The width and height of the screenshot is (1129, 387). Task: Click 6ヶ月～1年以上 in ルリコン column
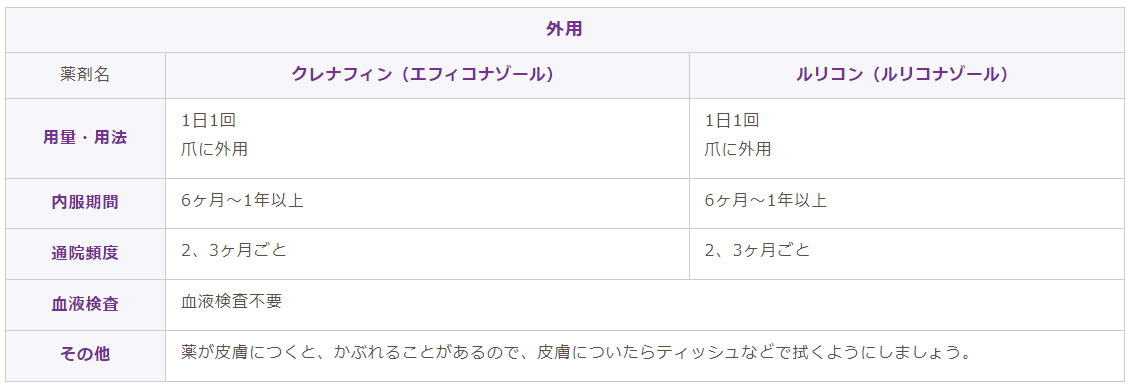pyautogui.click(x=766, y=200)
